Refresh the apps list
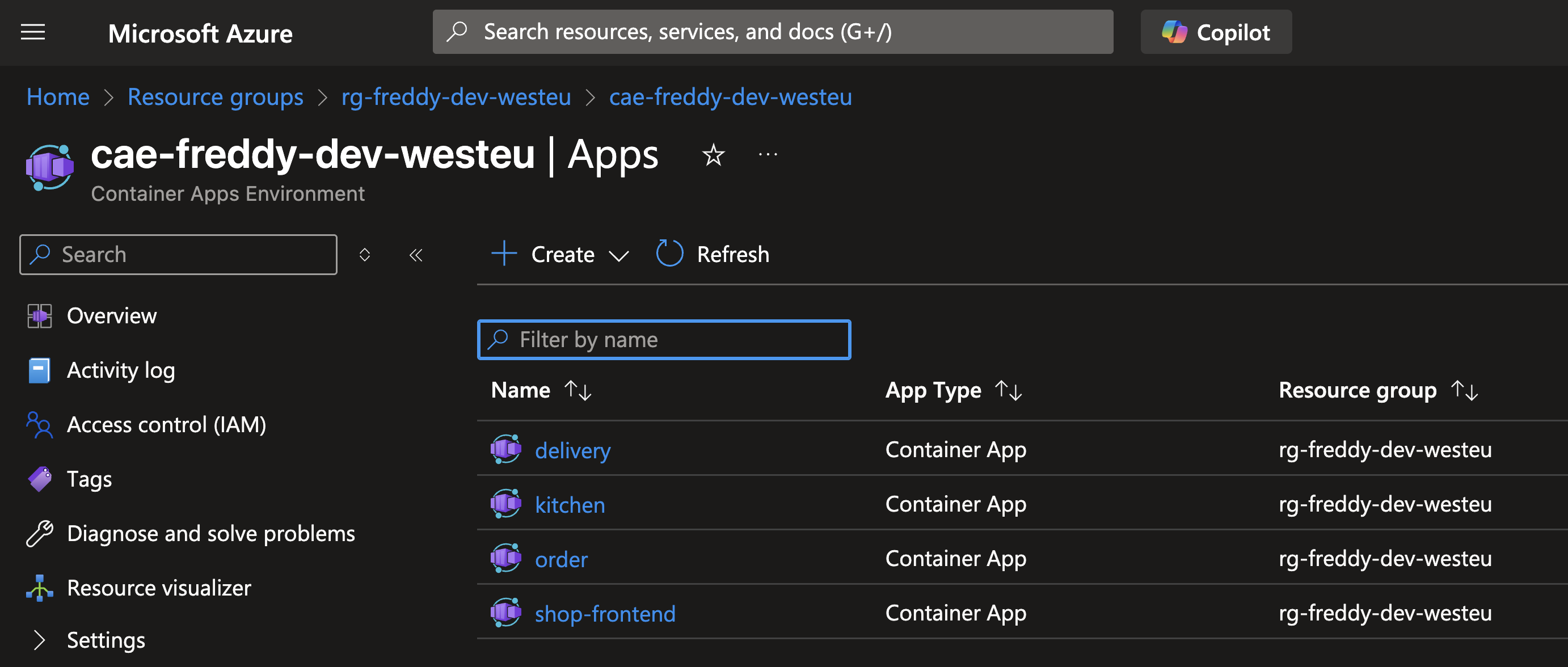The image size is (1568, 667). (x=732, y=255)
